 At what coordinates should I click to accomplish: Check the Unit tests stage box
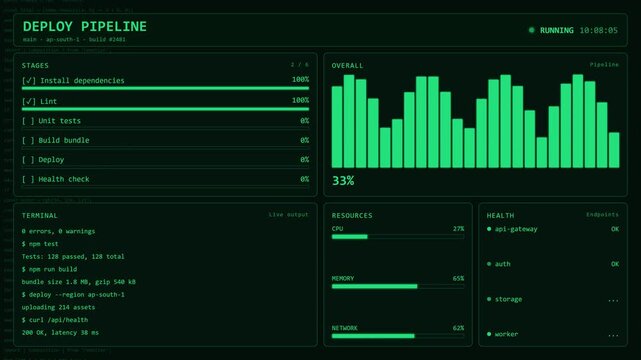click(x=28, y=121)
